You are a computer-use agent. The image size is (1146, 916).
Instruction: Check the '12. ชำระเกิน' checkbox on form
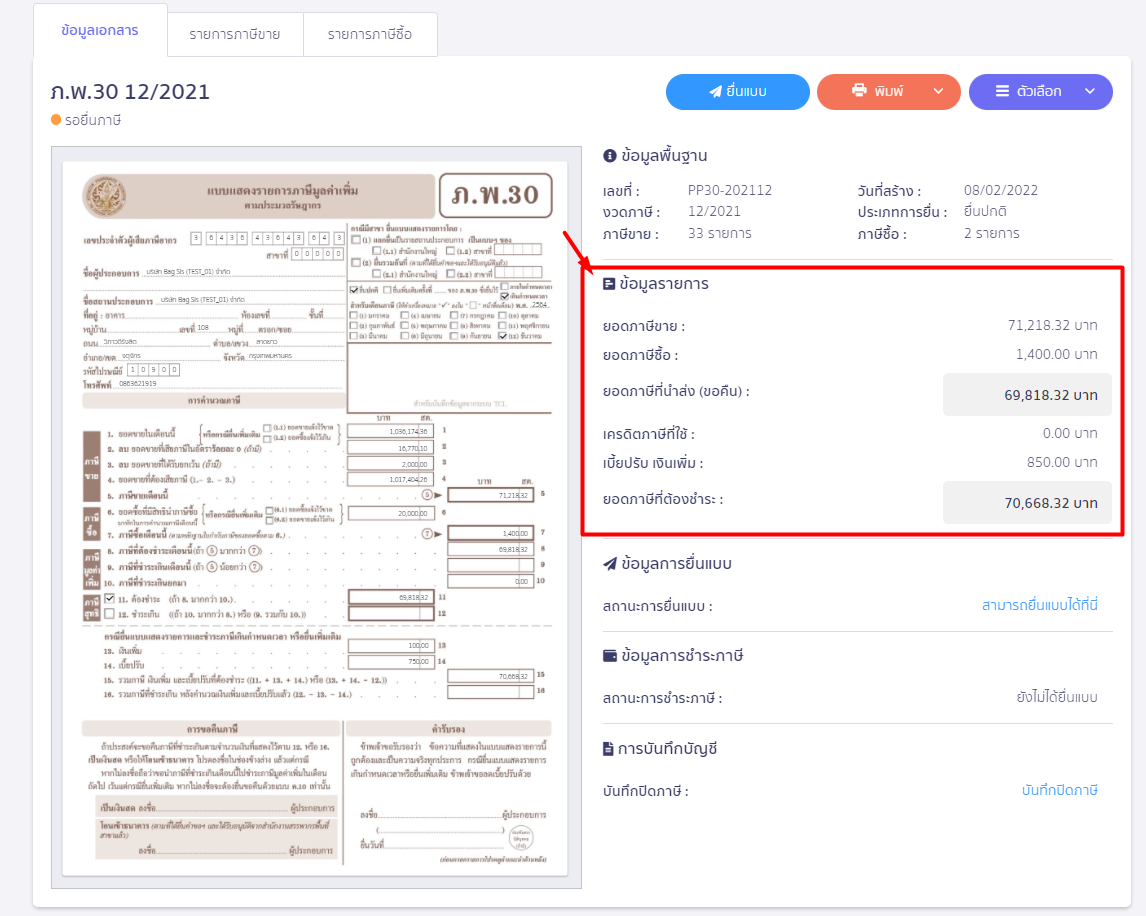coord(111,613)
